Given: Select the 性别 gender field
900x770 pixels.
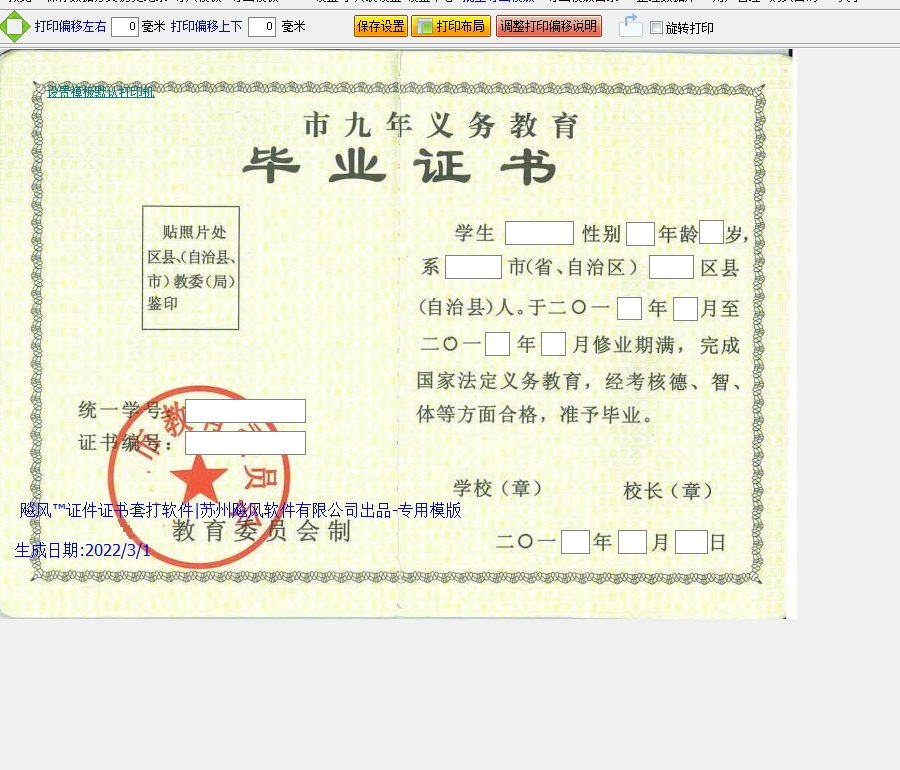Looking at the screenshot, I should [x=640, y=234].
